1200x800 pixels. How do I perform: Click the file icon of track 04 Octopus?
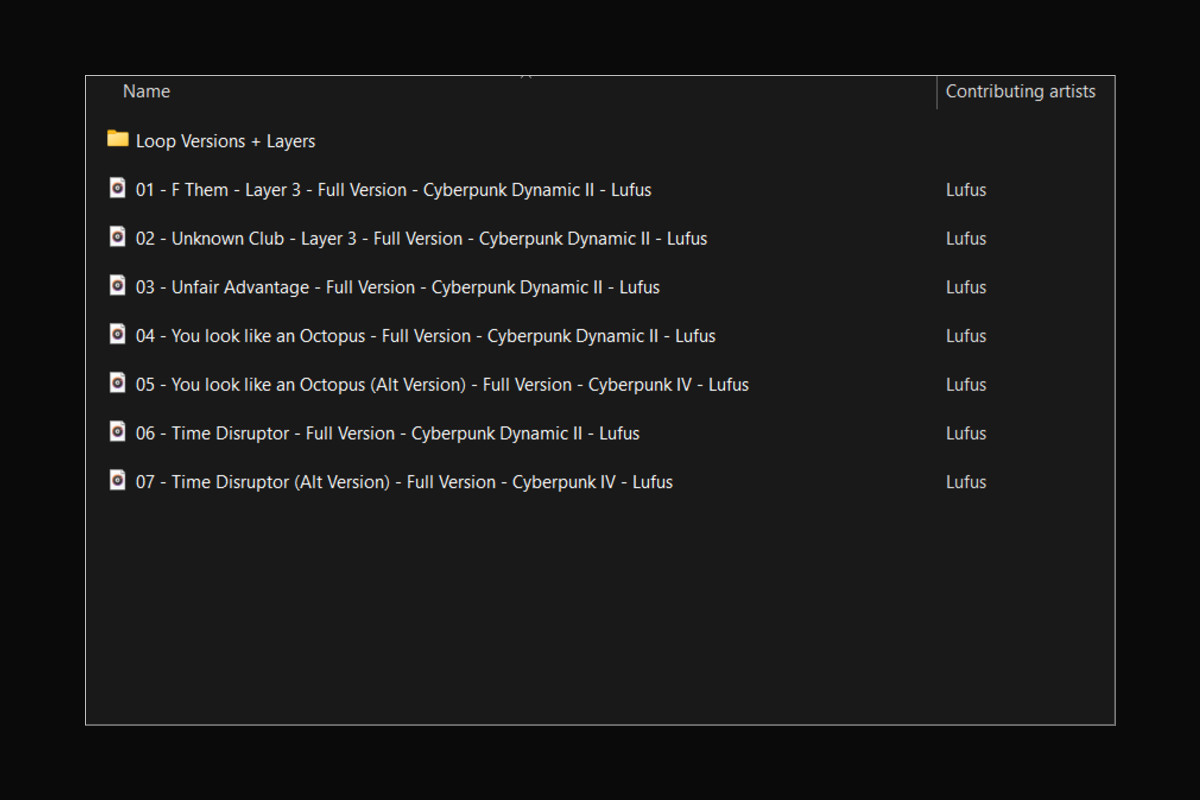click(118, 334)
